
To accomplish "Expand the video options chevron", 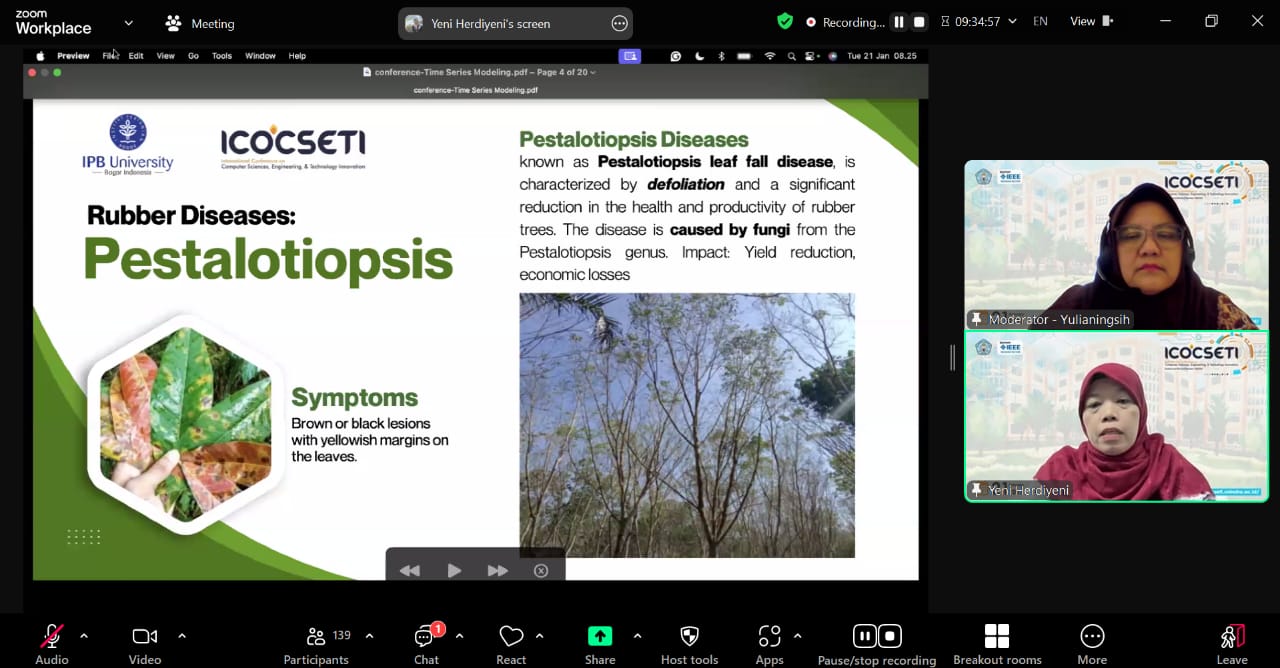I will [182, 635].
